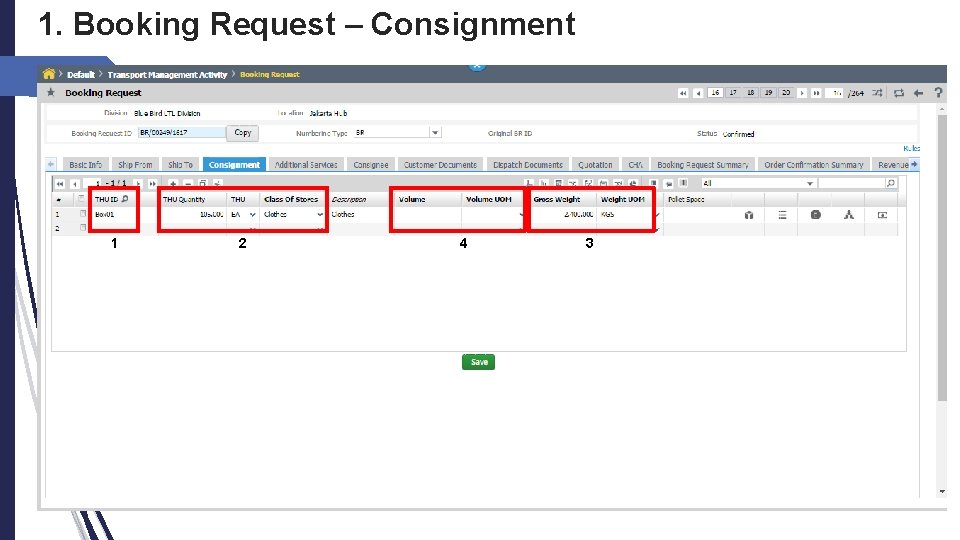Image resolution: width=960 pixels, height=540 pixels.
Task: Click the Copy button beside Booking Request ID
Action: [242, 133]
